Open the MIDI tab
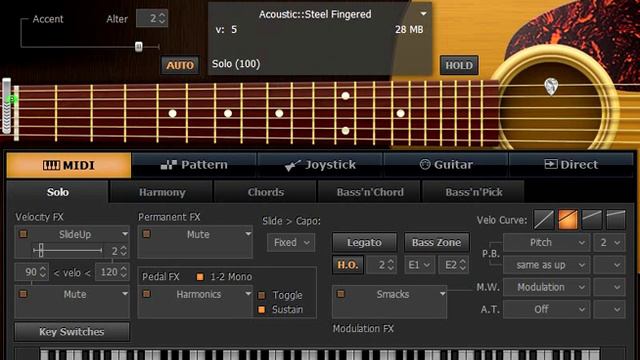This screenshot has width=640, height=360. [x=69, y=165]
